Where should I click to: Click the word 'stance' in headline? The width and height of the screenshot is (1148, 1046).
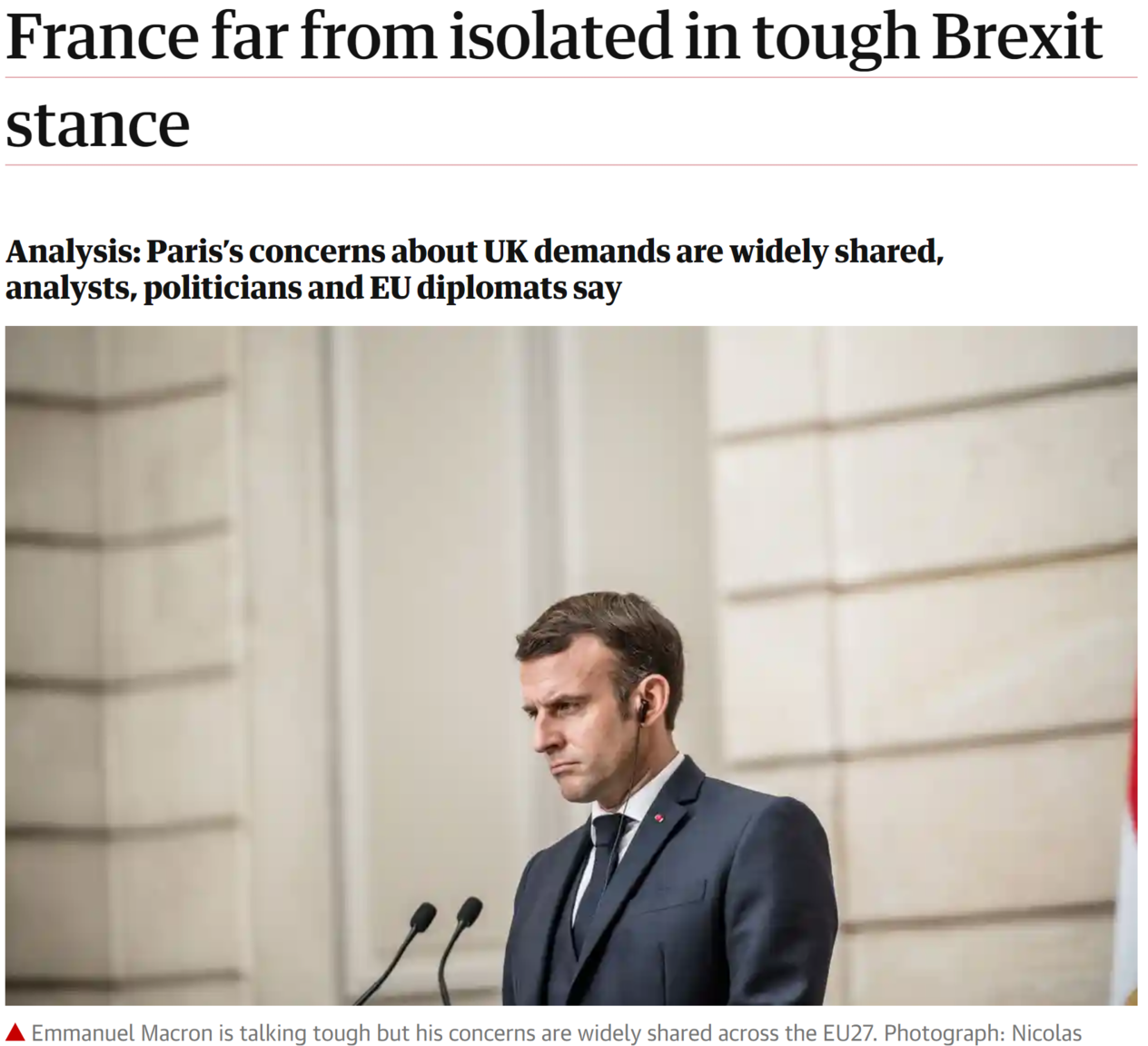coord(98,124)
